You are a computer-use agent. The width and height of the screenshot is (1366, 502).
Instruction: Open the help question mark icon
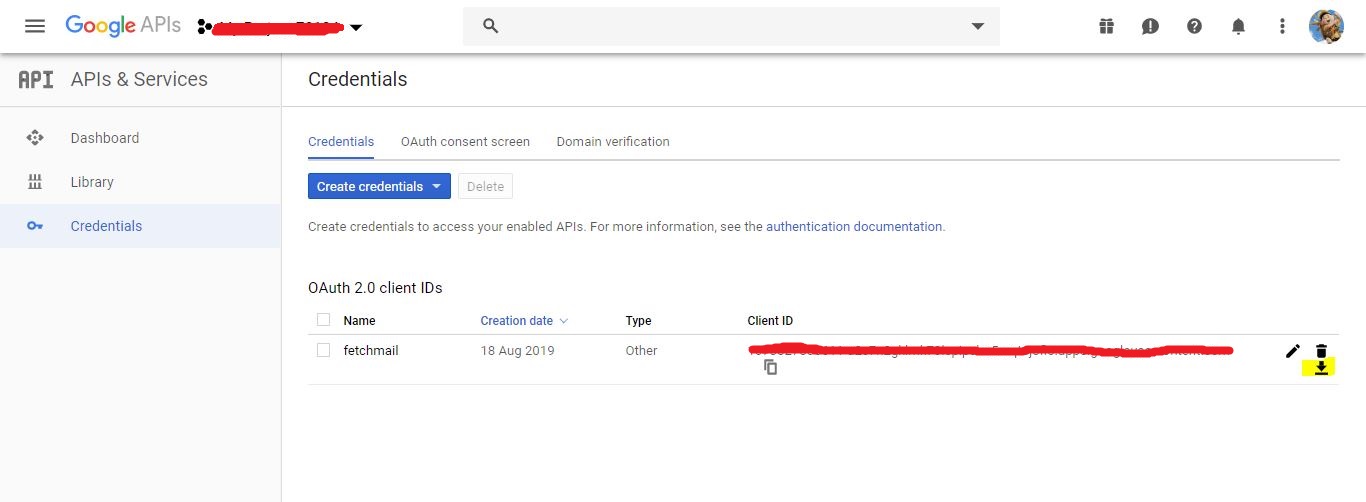(x=1194, y=27)
